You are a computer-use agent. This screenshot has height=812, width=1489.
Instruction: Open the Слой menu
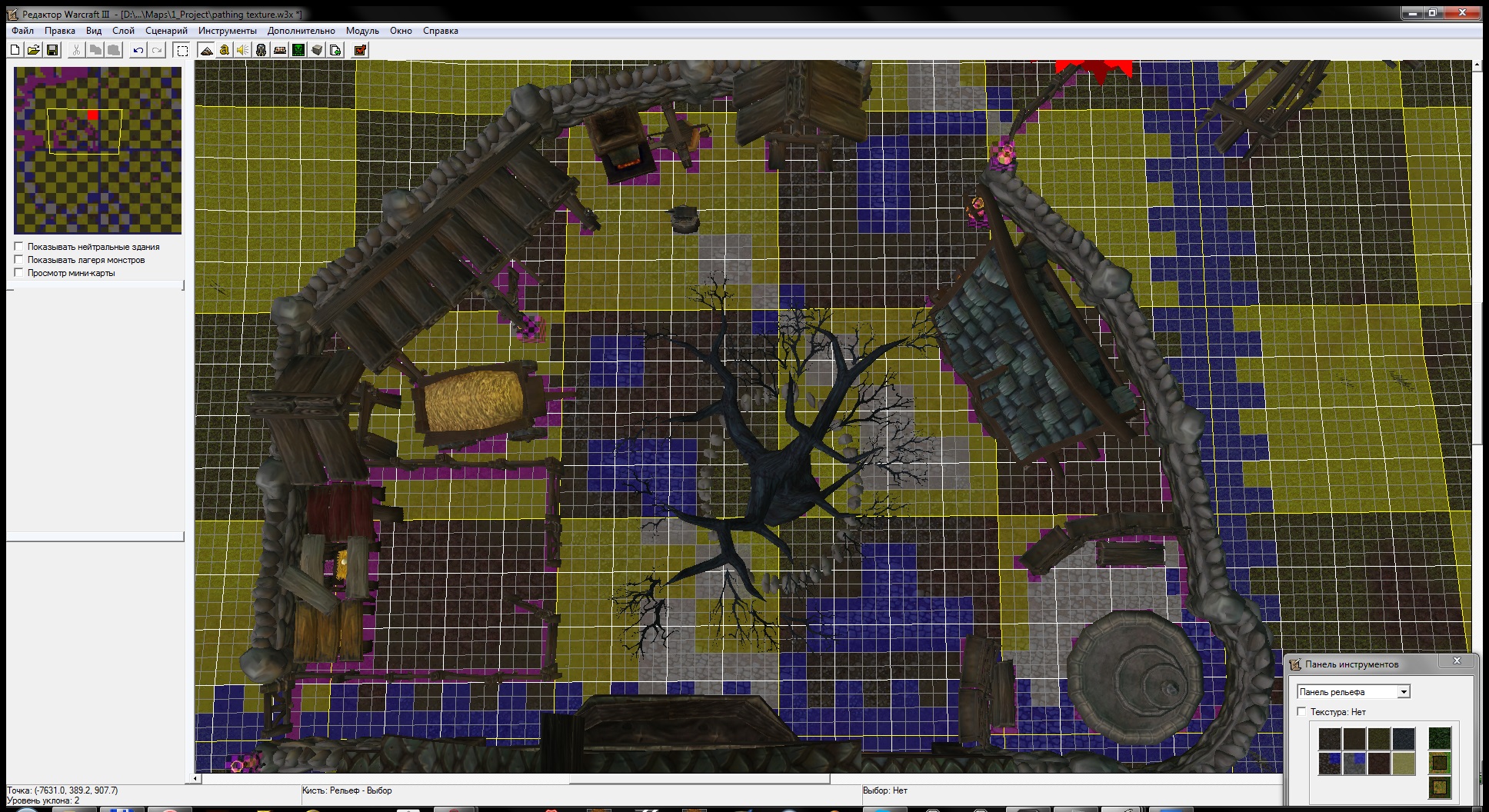[x=123, y=31]
